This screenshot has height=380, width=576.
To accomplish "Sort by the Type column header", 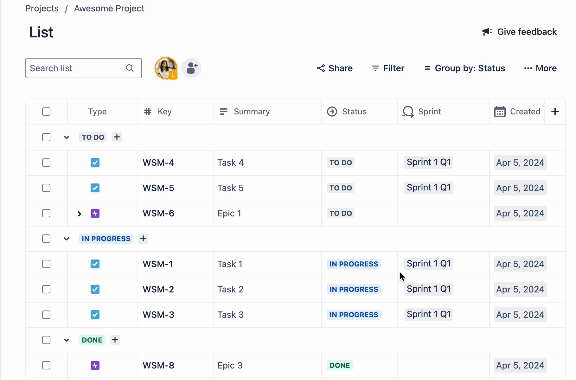I will coord(97,111).
